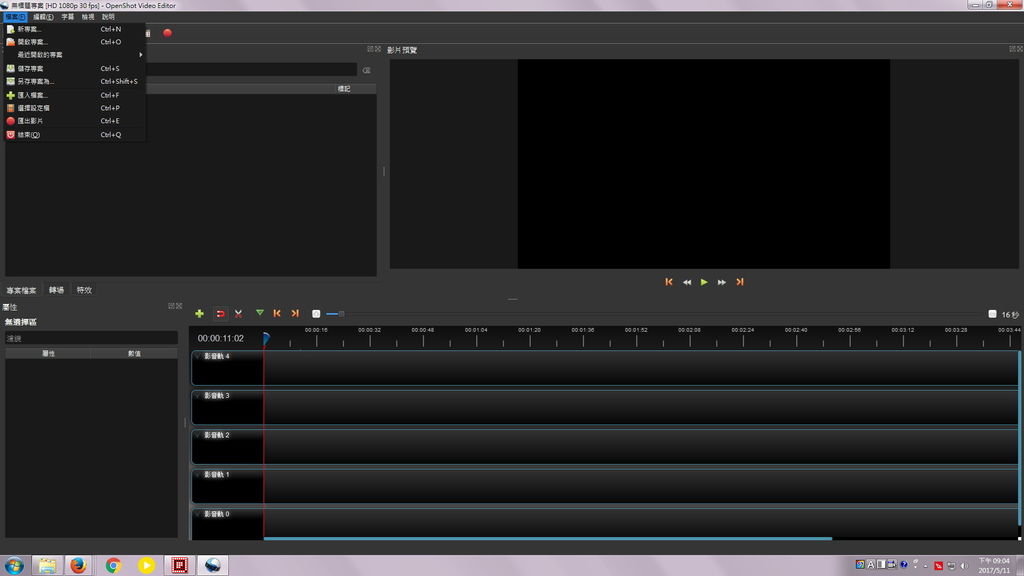The height and width of the screenshot is (576, 1024).
Task: Click the properties filter input field
Action: (x=91, y=338)
